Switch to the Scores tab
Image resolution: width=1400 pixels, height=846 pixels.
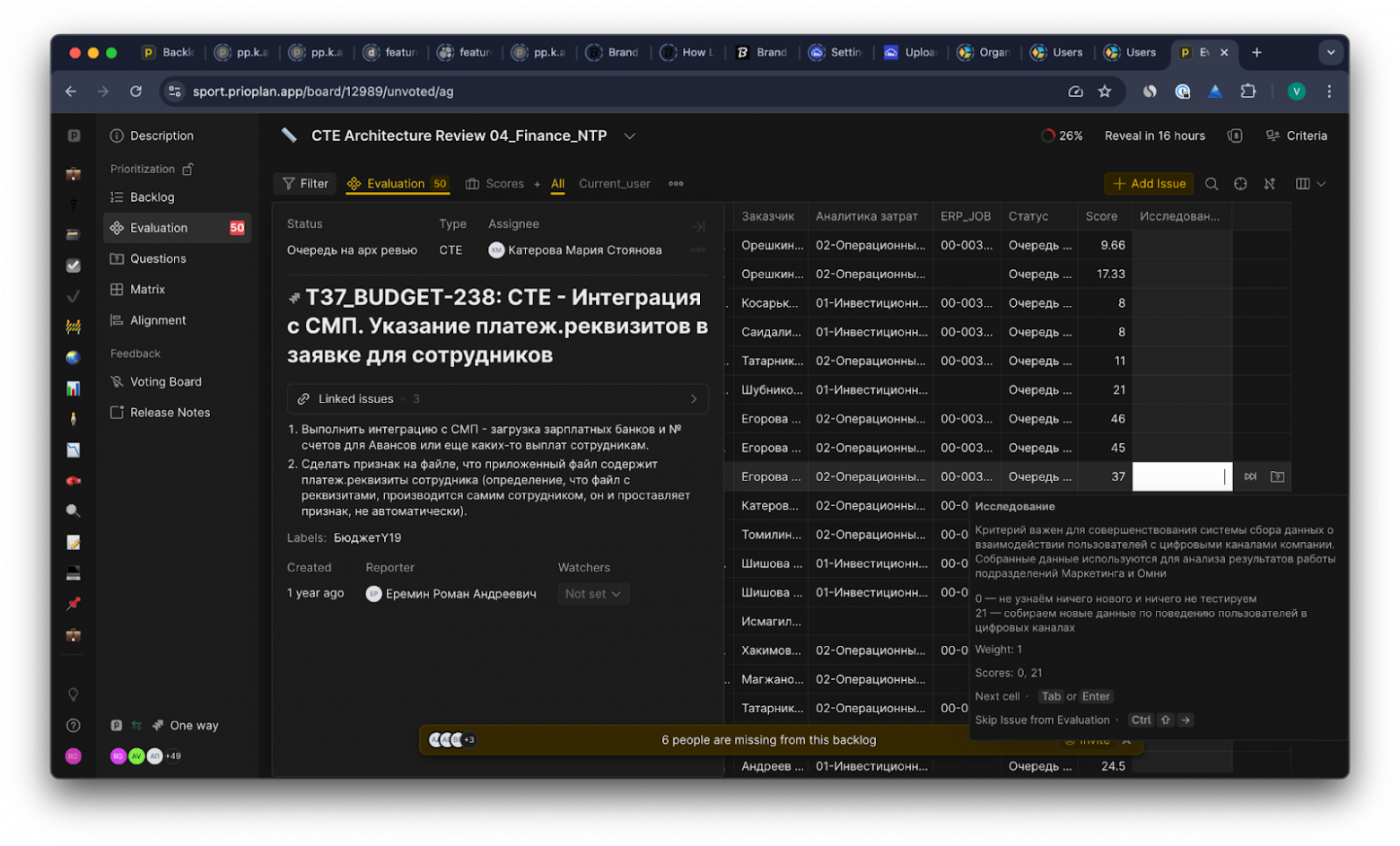tap(494, 183)
